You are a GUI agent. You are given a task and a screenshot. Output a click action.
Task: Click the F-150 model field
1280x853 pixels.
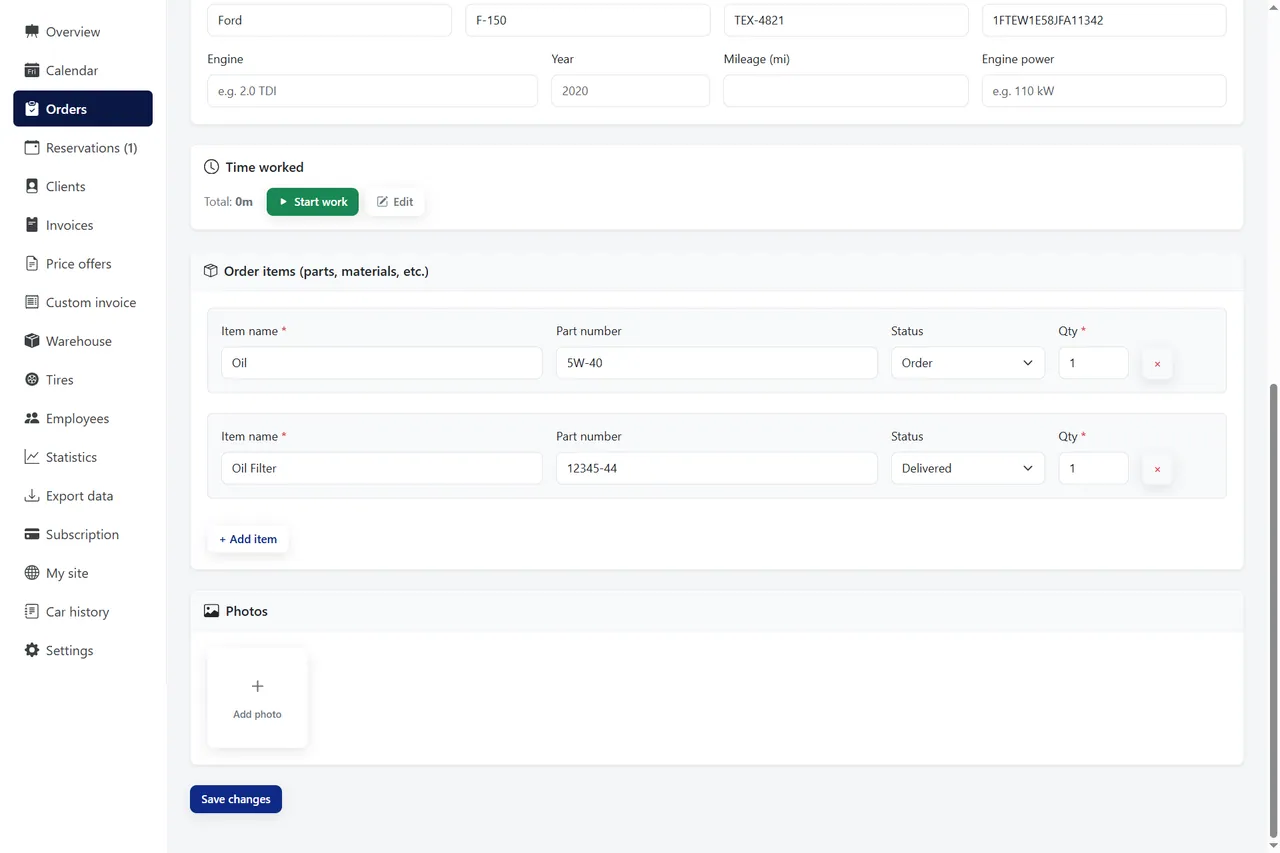(x=588, y=20)
